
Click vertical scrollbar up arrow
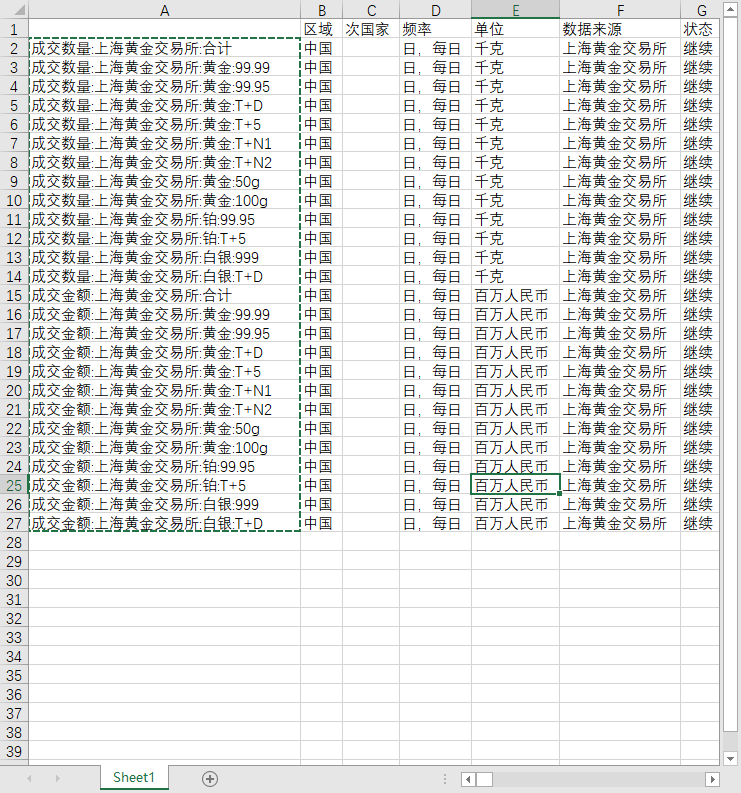point(730,10)
